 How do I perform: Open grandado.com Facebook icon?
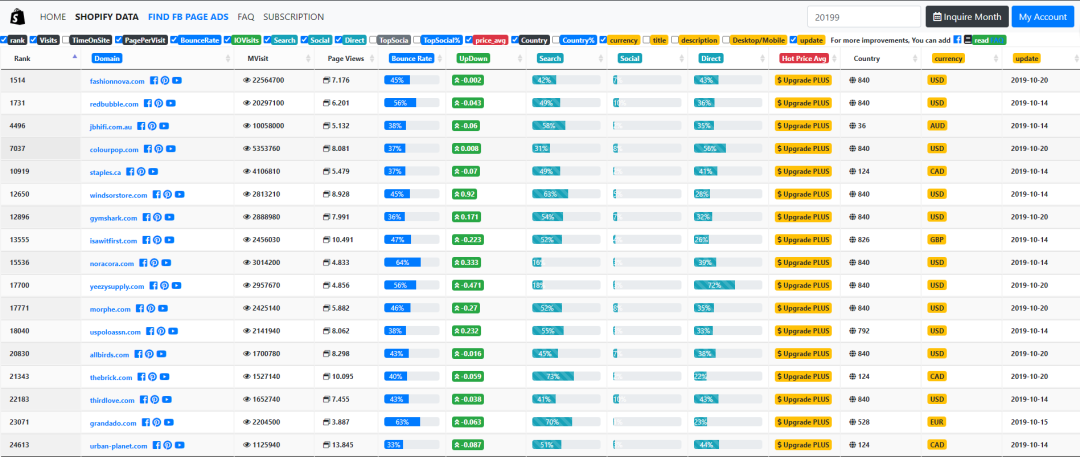[x=145, y=423]
